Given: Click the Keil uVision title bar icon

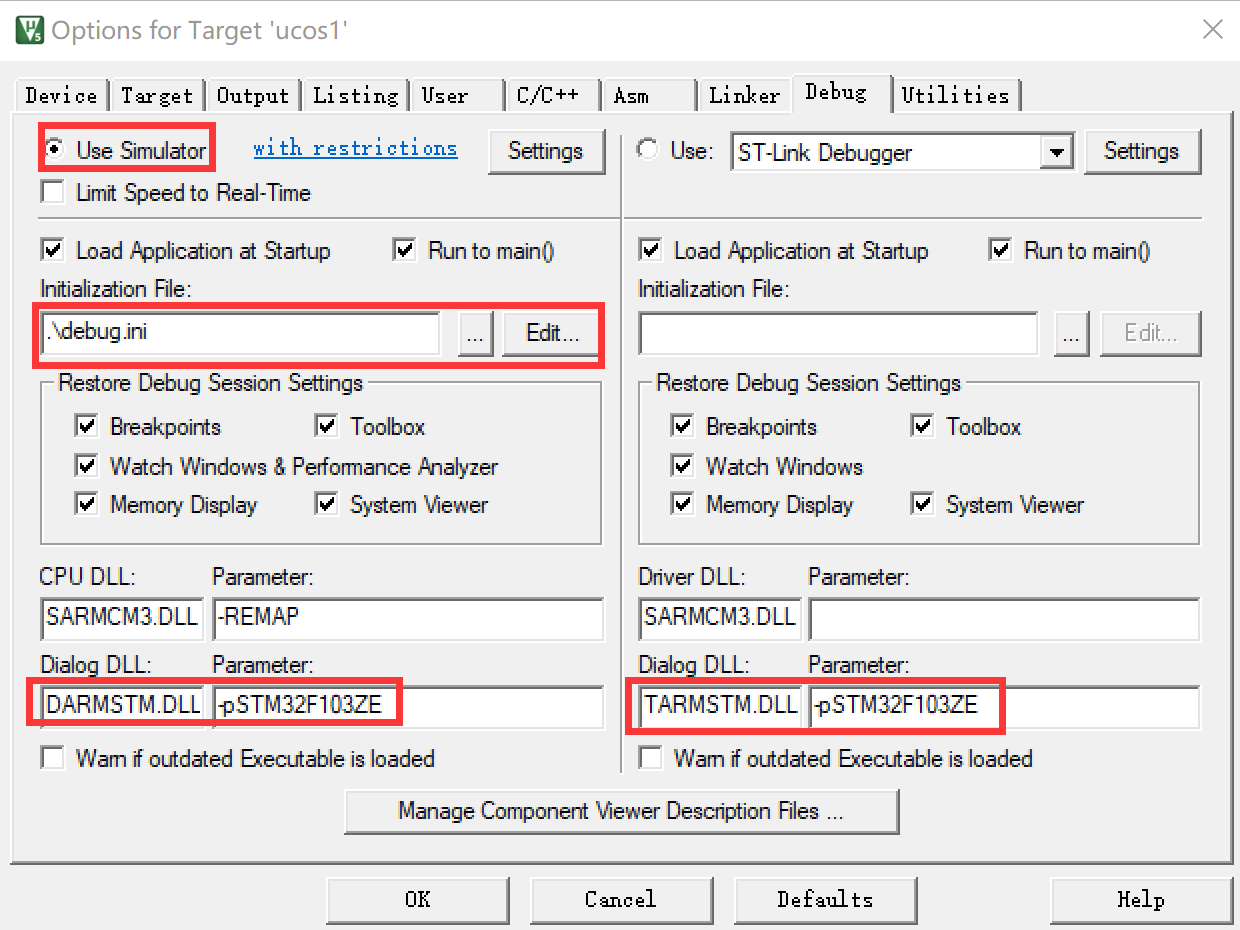Looking at the screenshot, I should pos(29,29).
